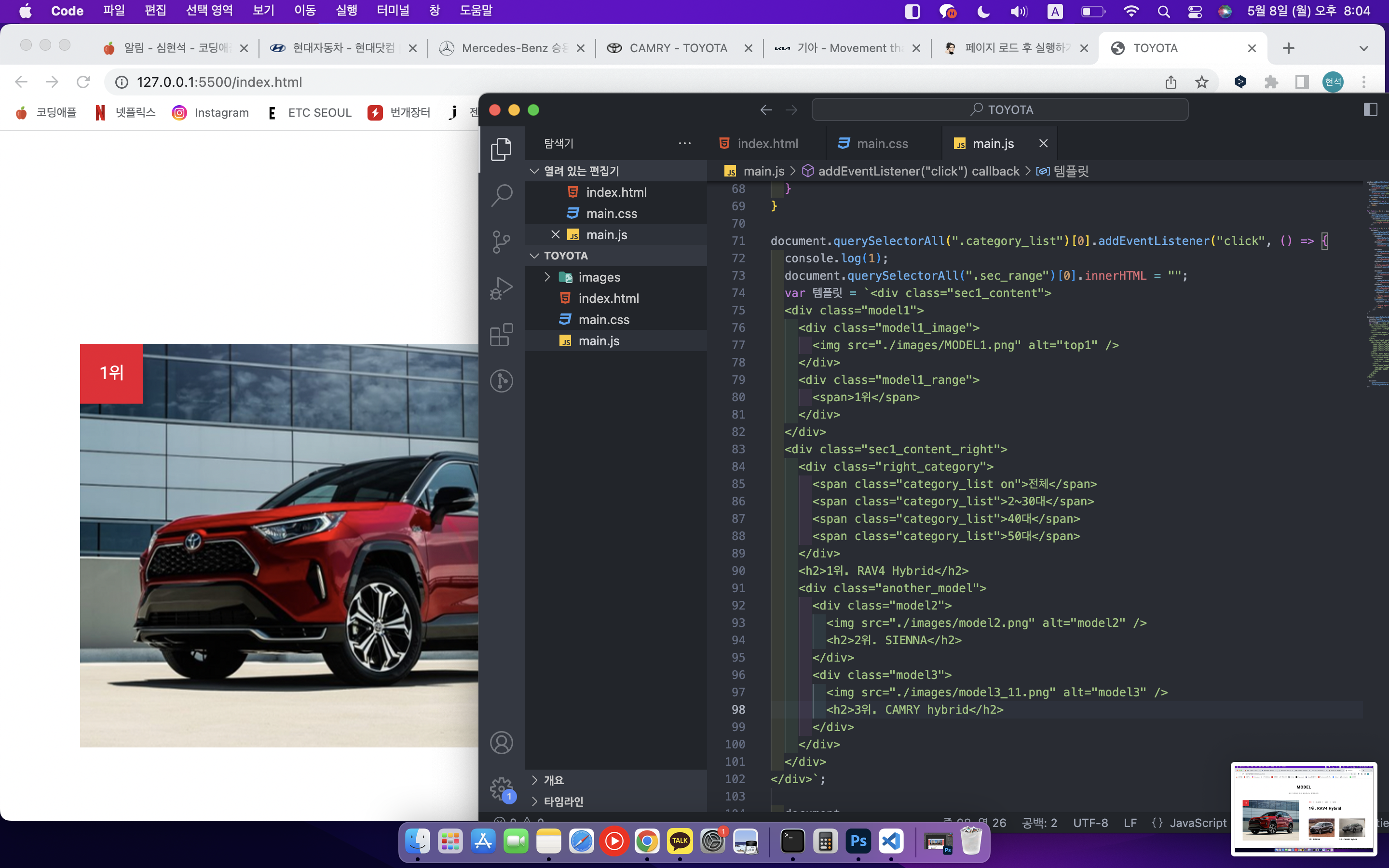Open macOS Control Center
This screenshot has height=868, width=1389.
pos(1195,12)
